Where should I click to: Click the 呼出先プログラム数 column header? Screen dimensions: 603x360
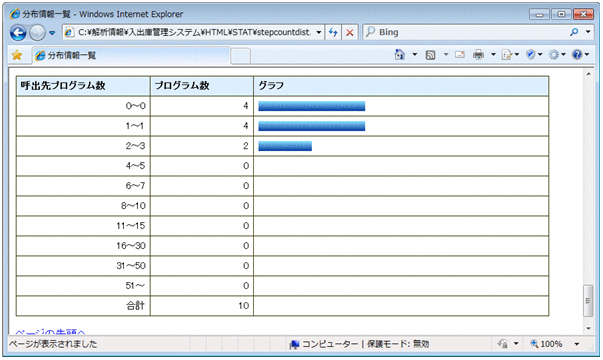point(83,86)
